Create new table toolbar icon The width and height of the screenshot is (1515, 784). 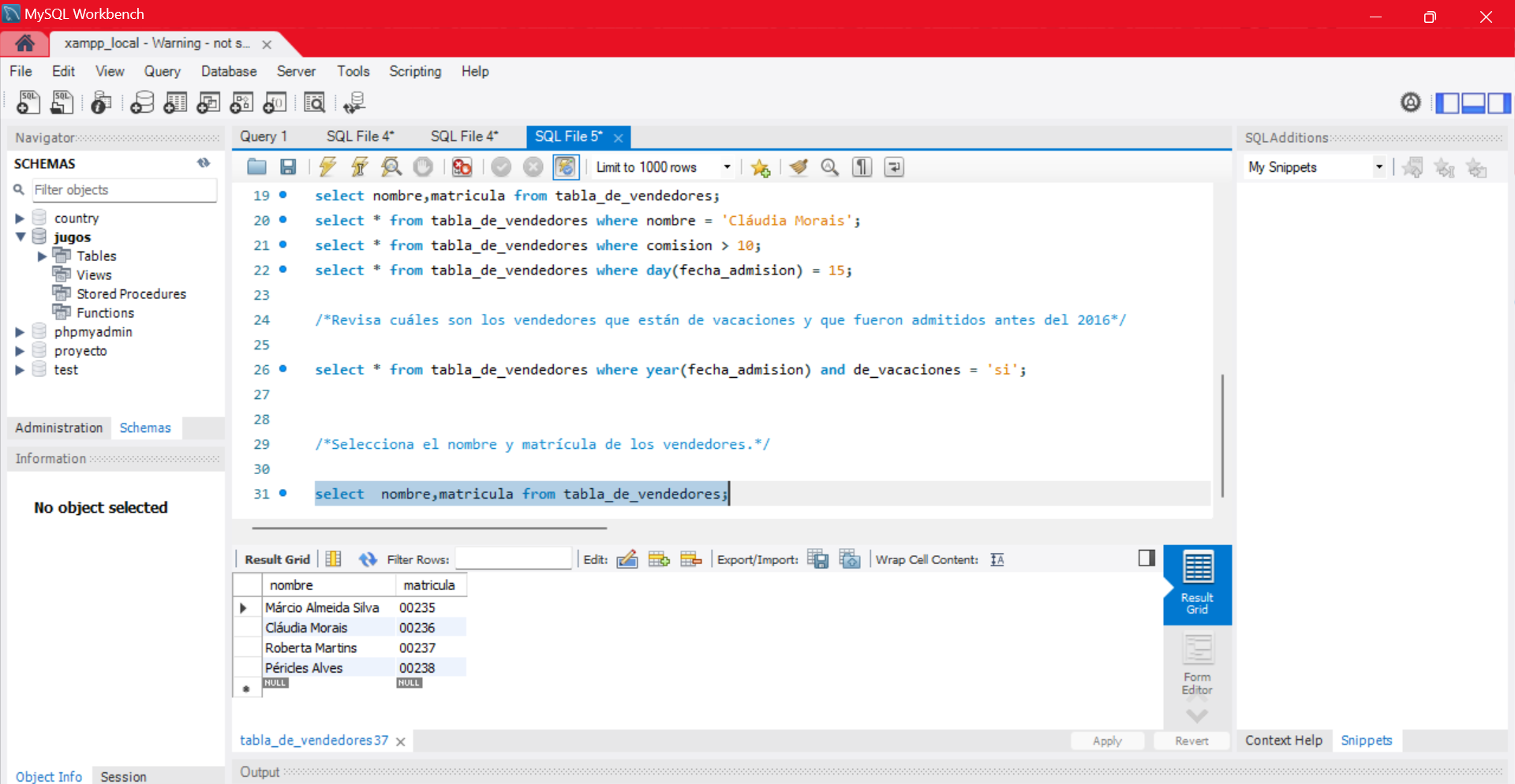point(175,103)
